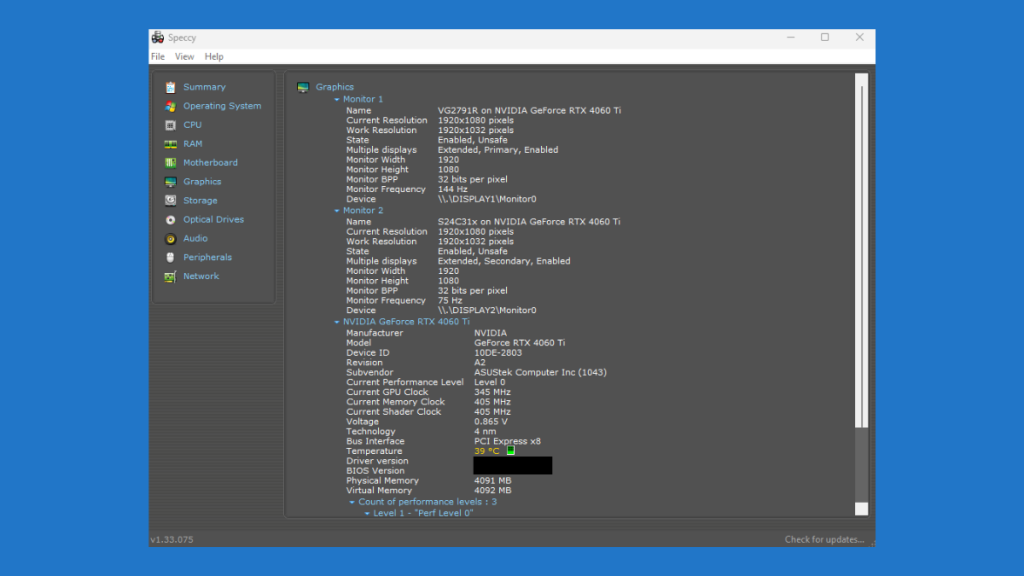Select the Graphics section label
Viewport: 1024px width, 576px height.
pos(202,182)
